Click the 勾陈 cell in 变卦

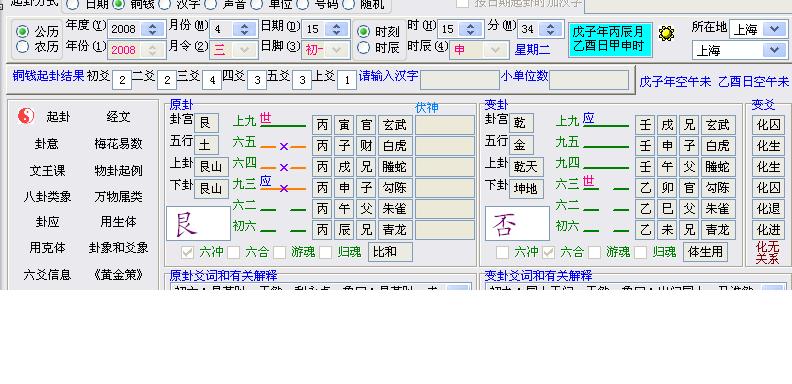[718, 188]
